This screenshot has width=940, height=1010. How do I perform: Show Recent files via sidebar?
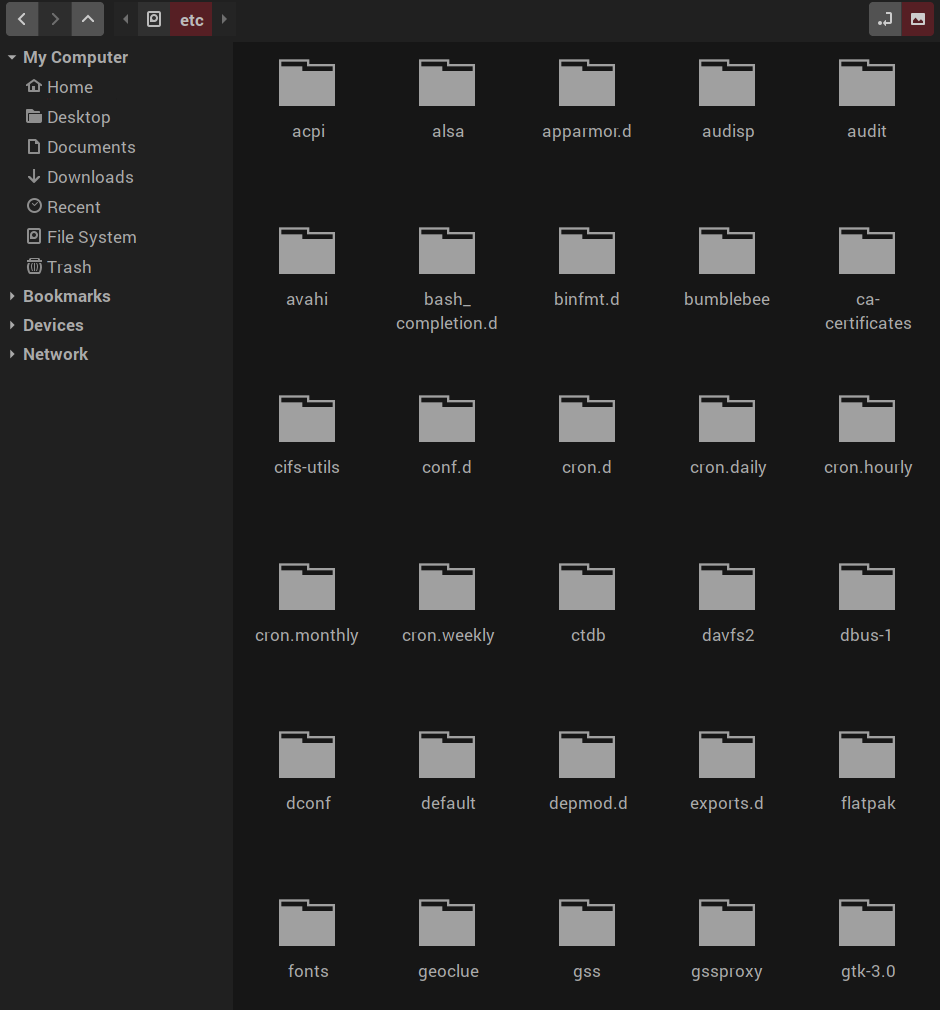coord(73,207)
